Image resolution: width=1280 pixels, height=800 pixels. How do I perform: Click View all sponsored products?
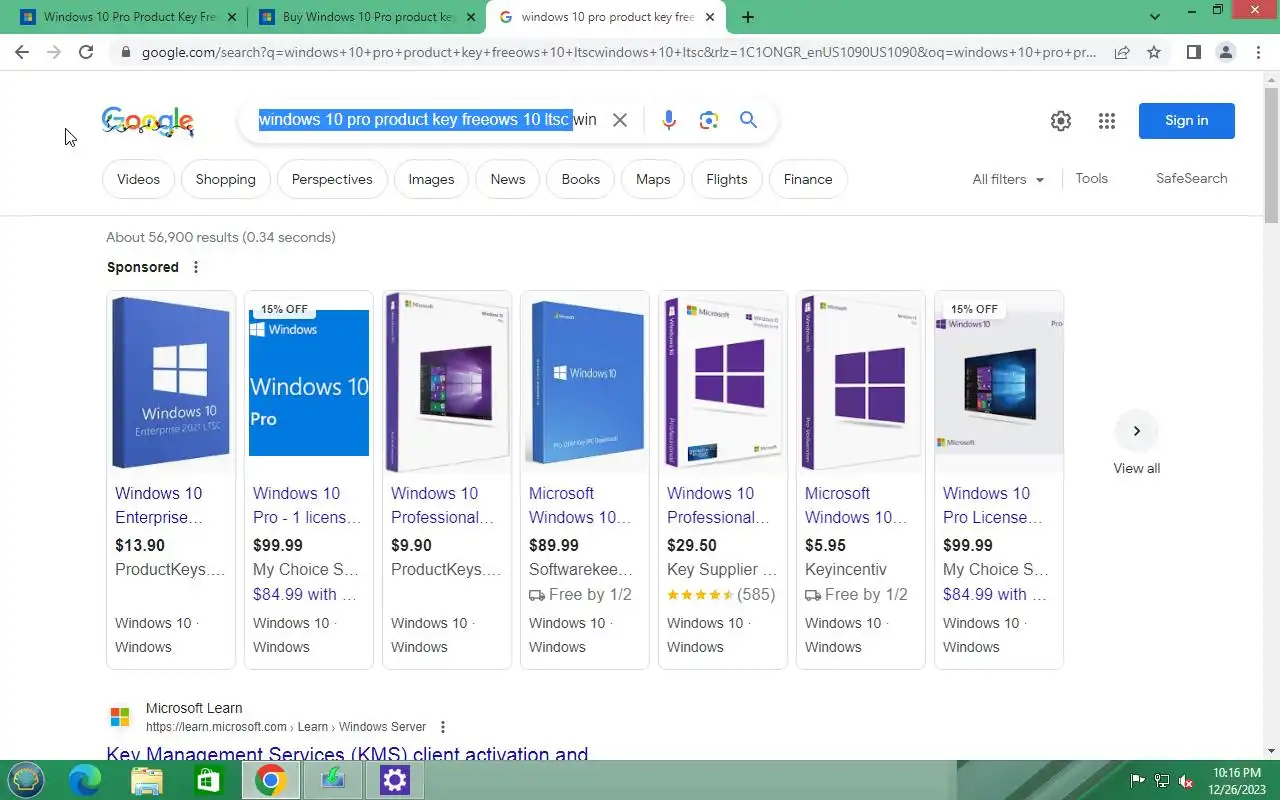(1136, 468)
